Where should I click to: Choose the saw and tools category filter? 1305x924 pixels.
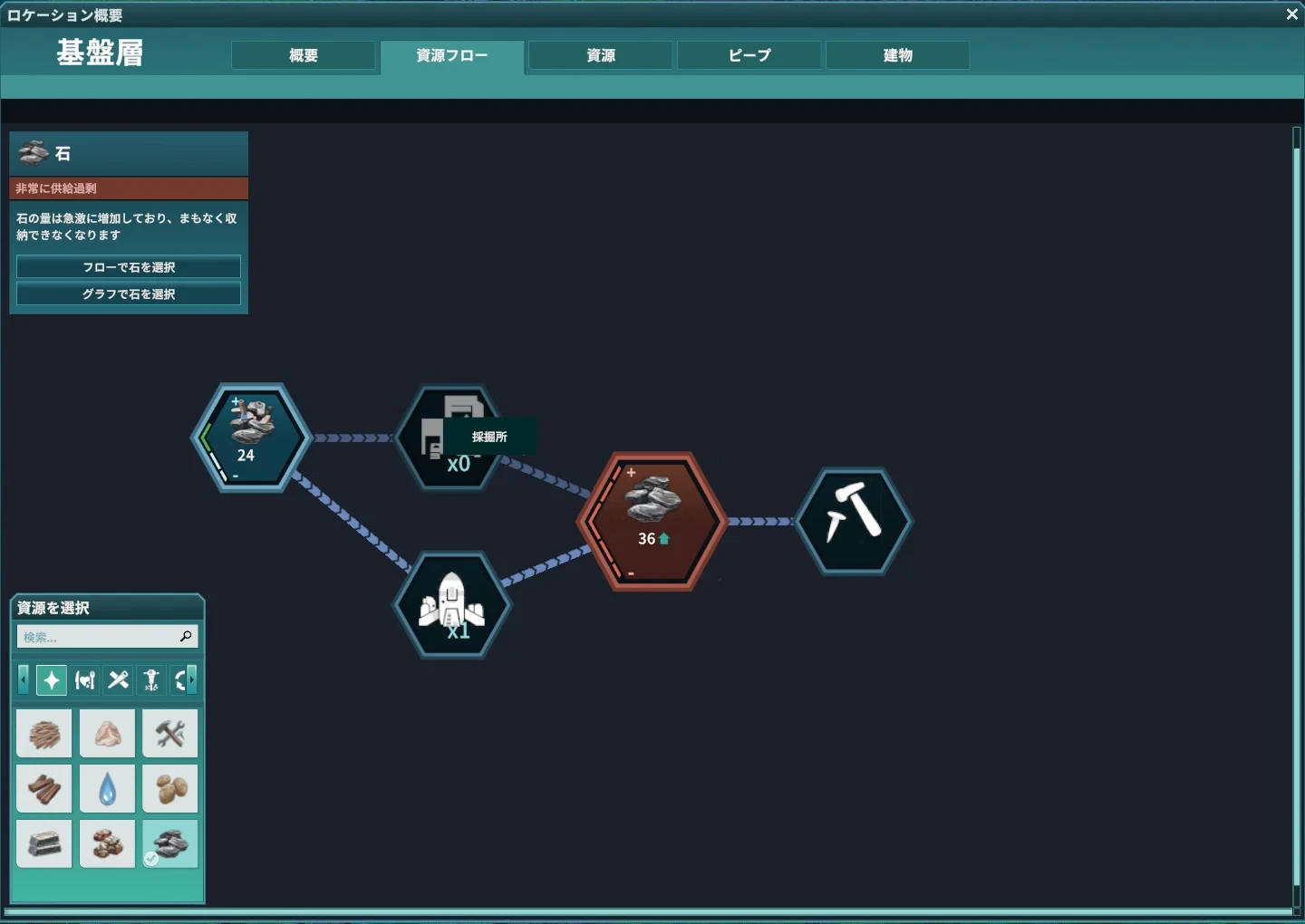click(x=119, y=680)
